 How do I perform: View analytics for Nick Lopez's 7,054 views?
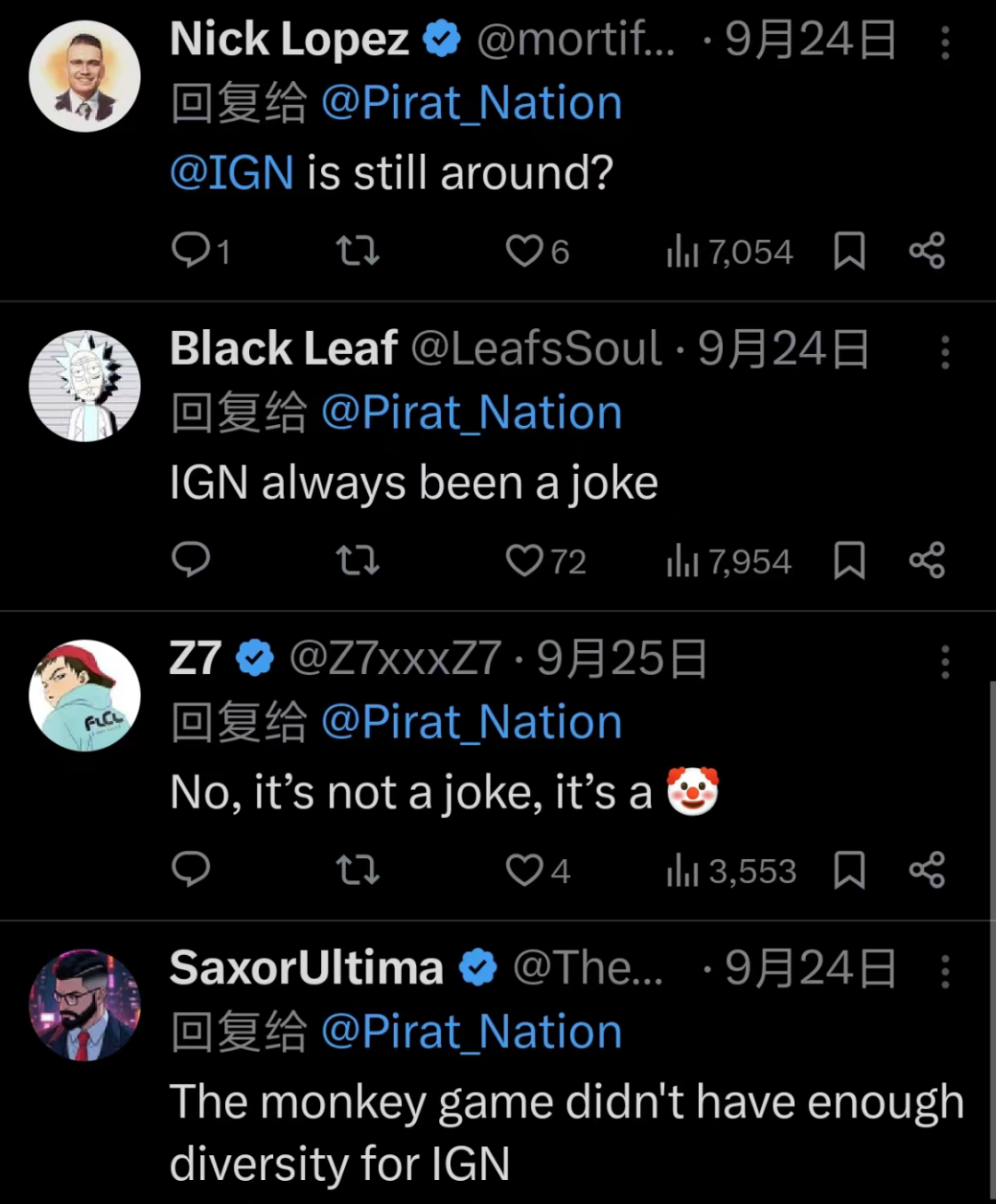tap(729, 251)
